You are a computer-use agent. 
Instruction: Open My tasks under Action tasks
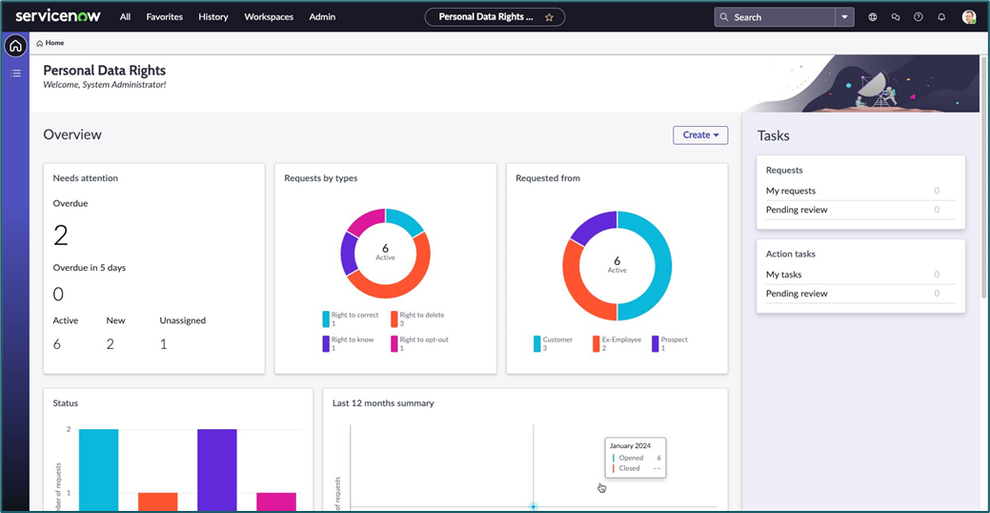click(x=861, y=274)
